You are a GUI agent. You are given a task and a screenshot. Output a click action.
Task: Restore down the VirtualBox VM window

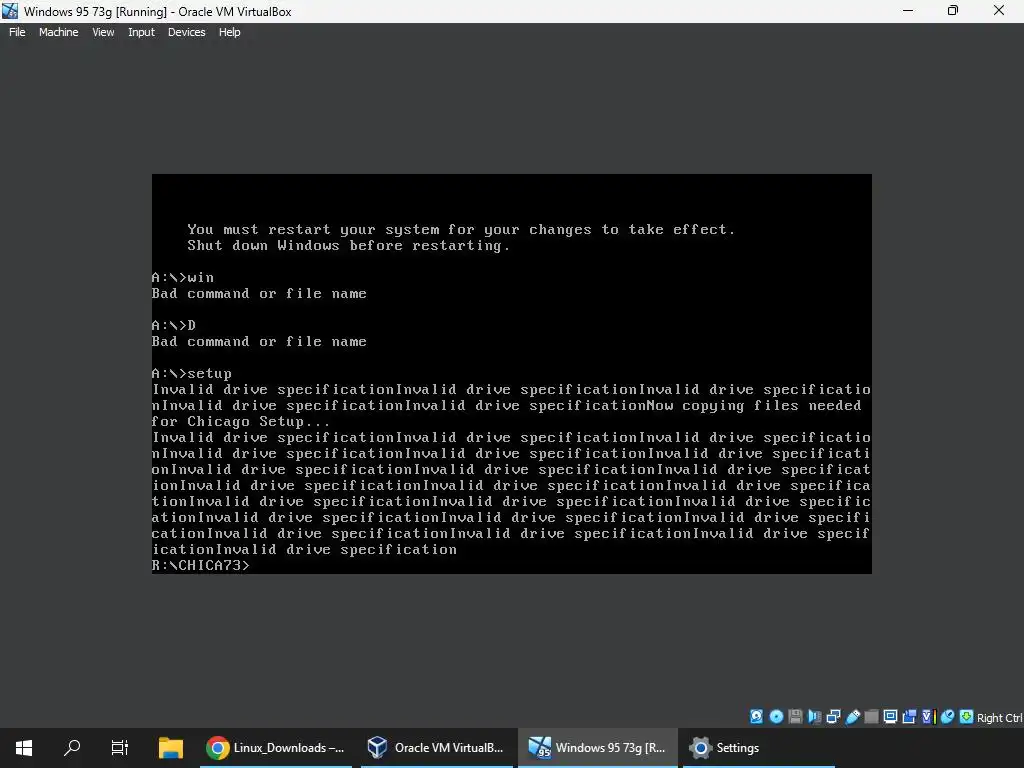click(x=953, y=11)
